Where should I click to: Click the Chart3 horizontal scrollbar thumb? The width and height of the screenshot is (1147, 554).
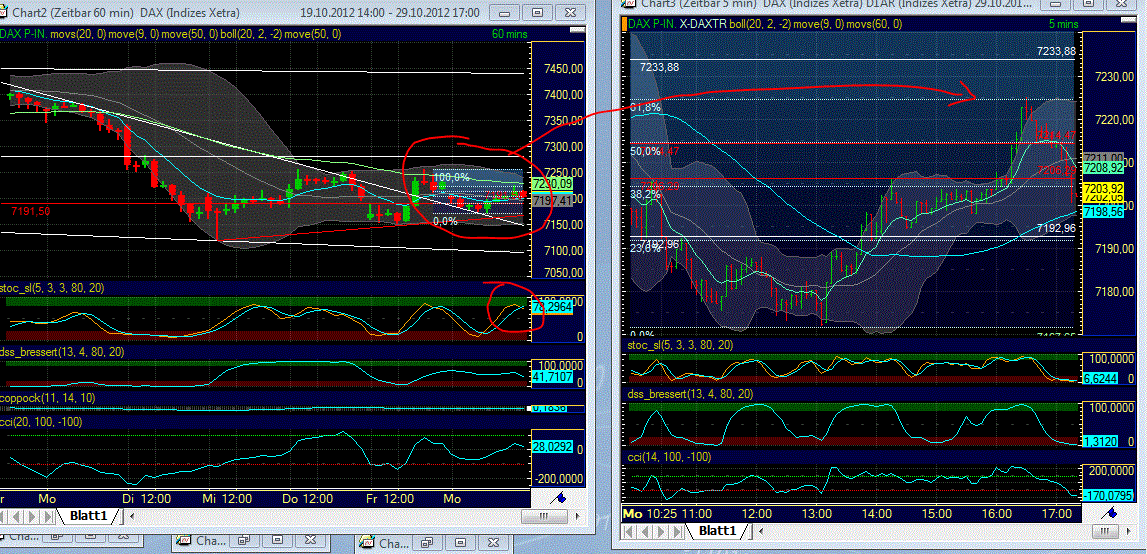[1105, 531]
